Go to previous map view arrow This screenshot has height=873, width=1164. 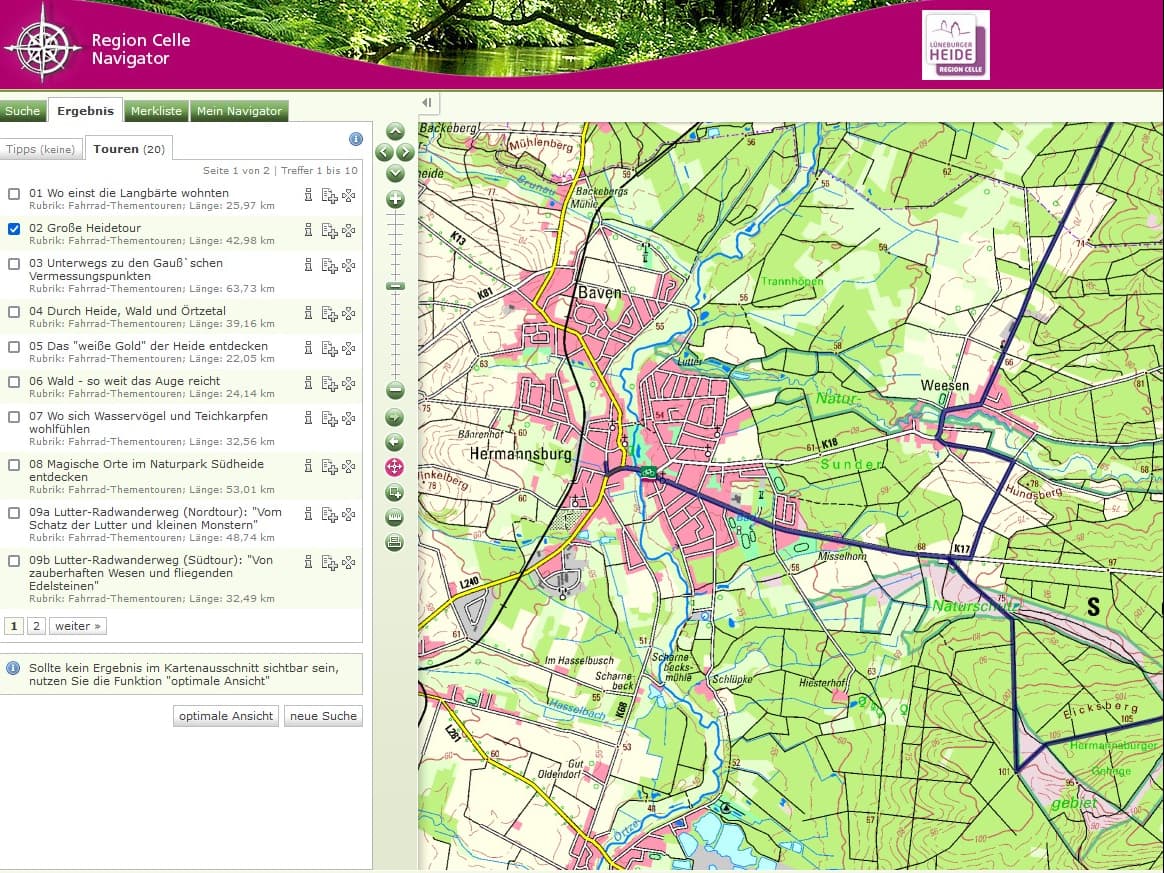coord(394,442)
